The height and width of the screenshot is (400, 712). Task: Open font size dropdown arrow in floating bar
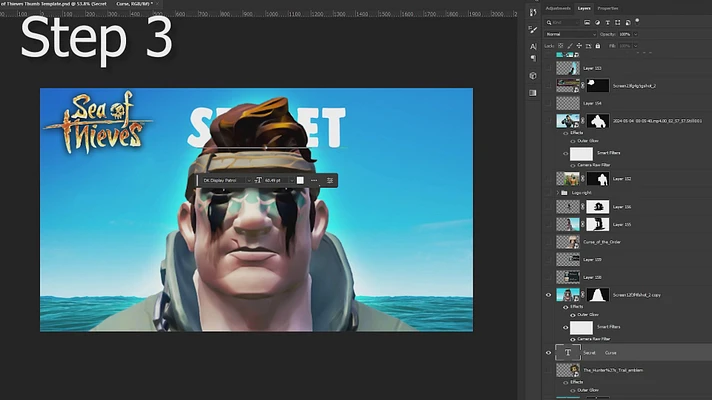click(292, 180)
